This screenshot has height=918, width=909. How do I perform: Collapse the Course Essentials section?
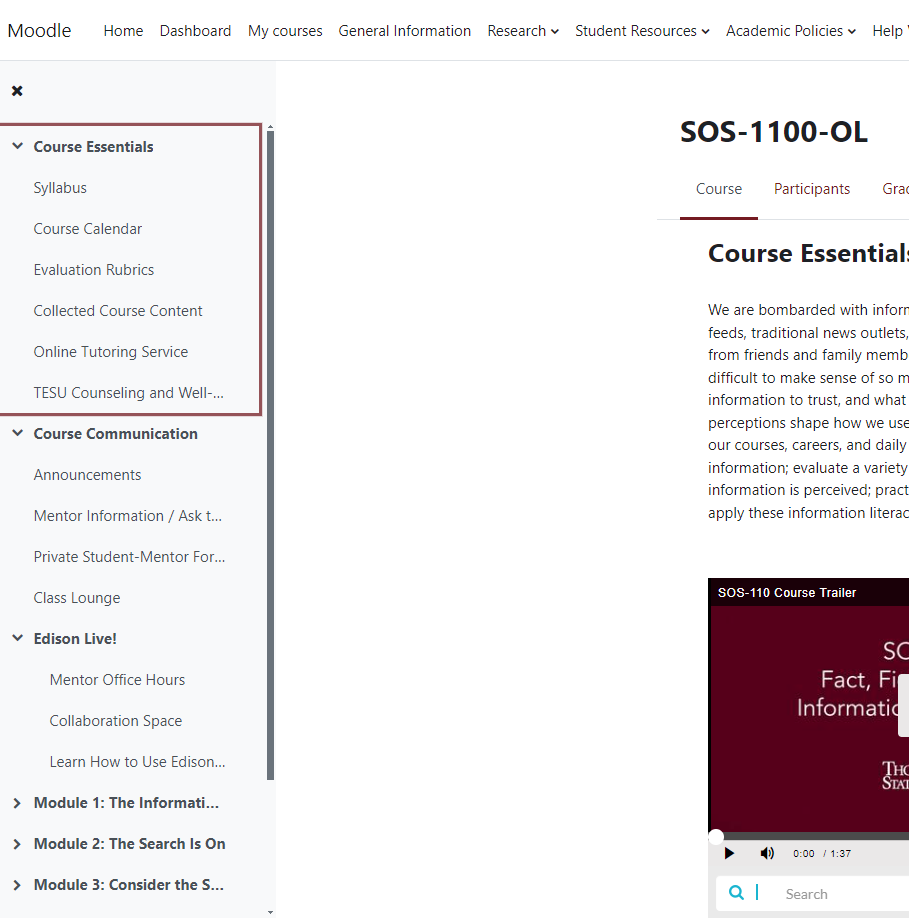tap(17, 145)
